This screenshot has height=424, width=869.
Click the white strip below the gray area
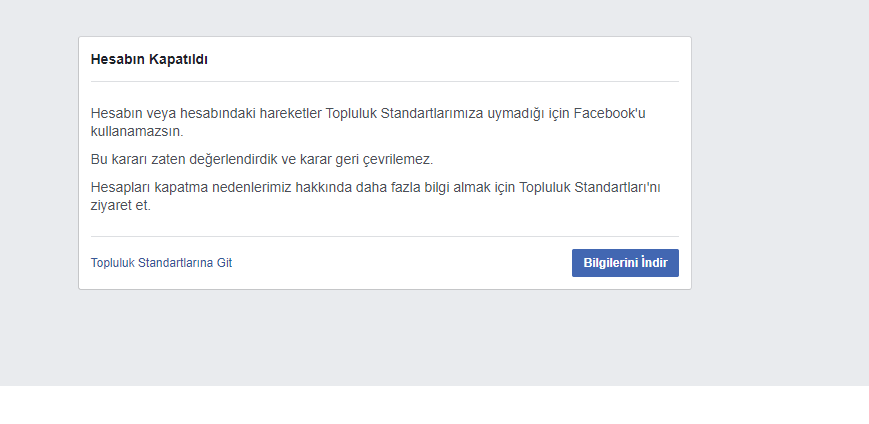[434, 405]
